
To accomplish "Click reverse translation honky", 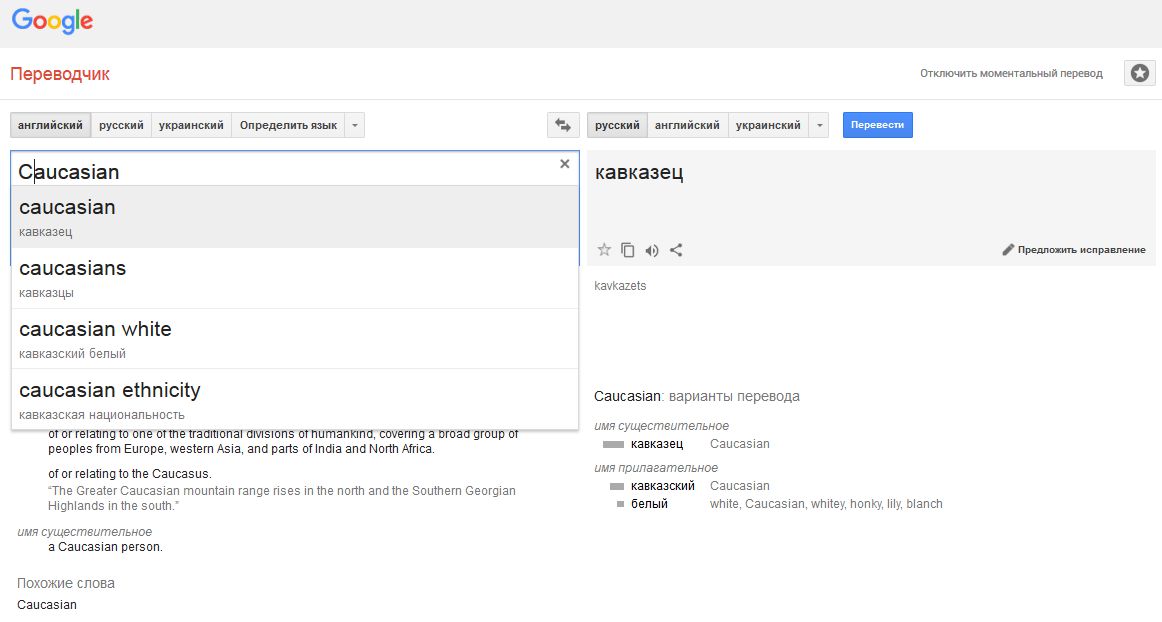I will pyautogui.click(x=866, y=504).
